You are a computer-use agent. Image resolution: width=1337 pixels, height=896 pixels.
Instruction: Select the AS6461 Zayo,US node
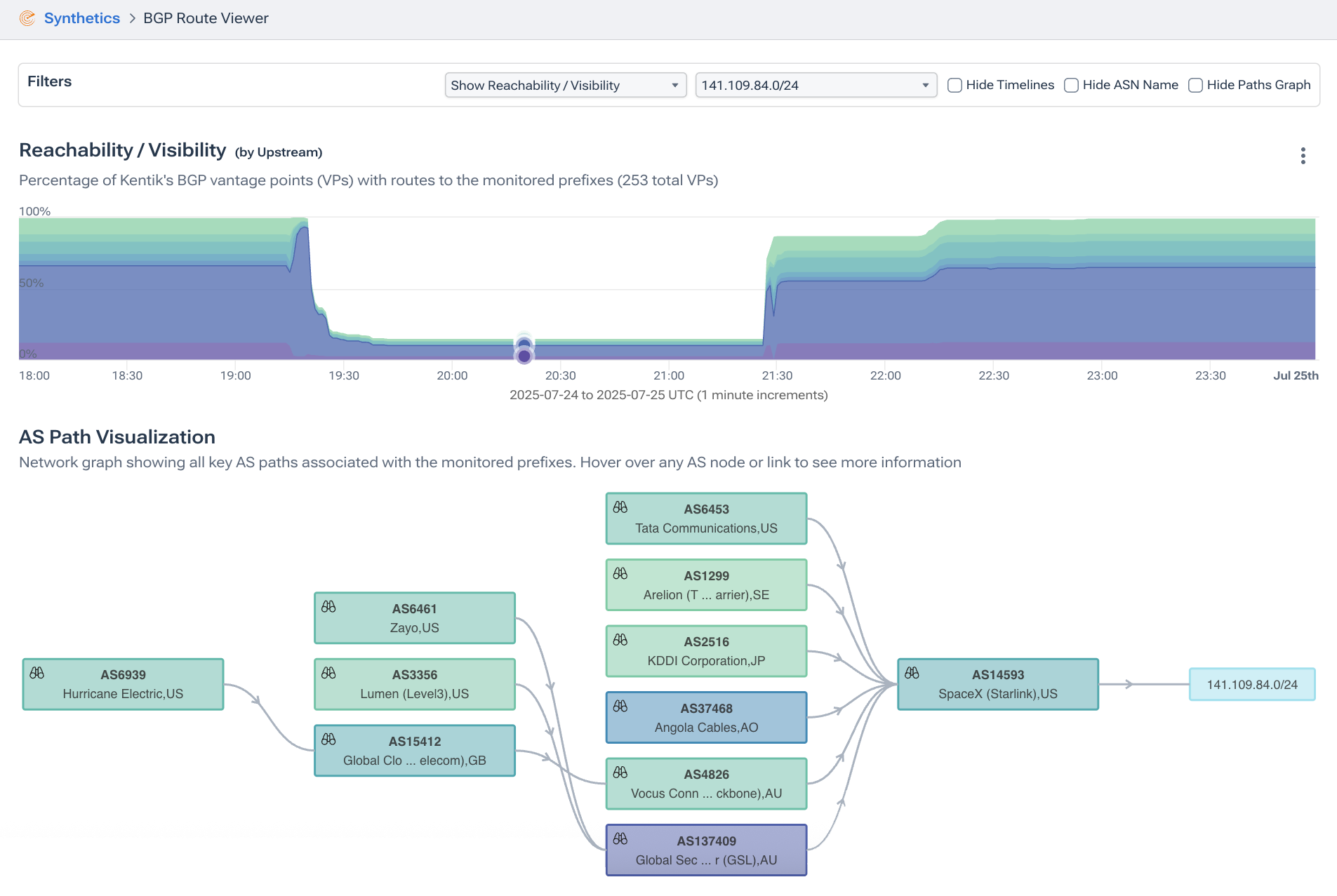tap(415, 618)
